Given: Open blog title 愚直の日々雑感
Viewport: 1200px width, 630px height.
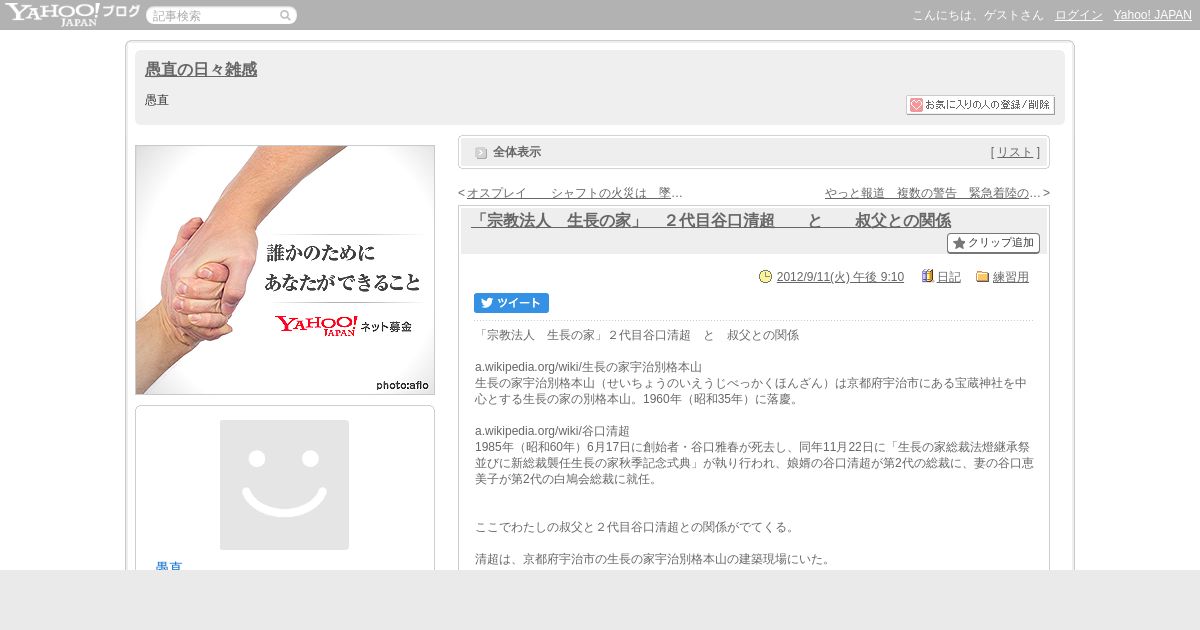Looking at the screenshot, I should 201,69.
